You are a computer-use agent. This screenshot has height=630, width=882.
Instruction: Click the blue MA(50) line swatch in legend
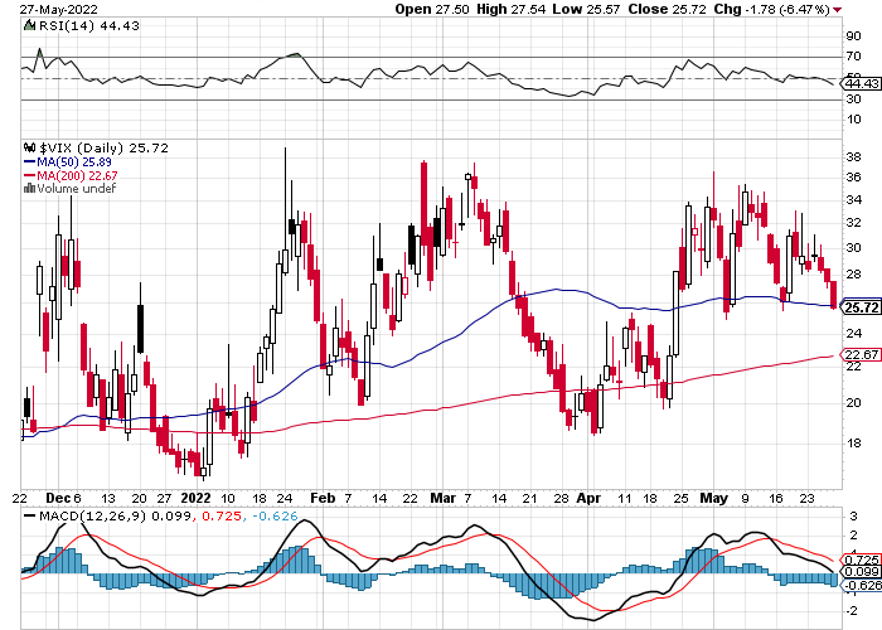29,161
